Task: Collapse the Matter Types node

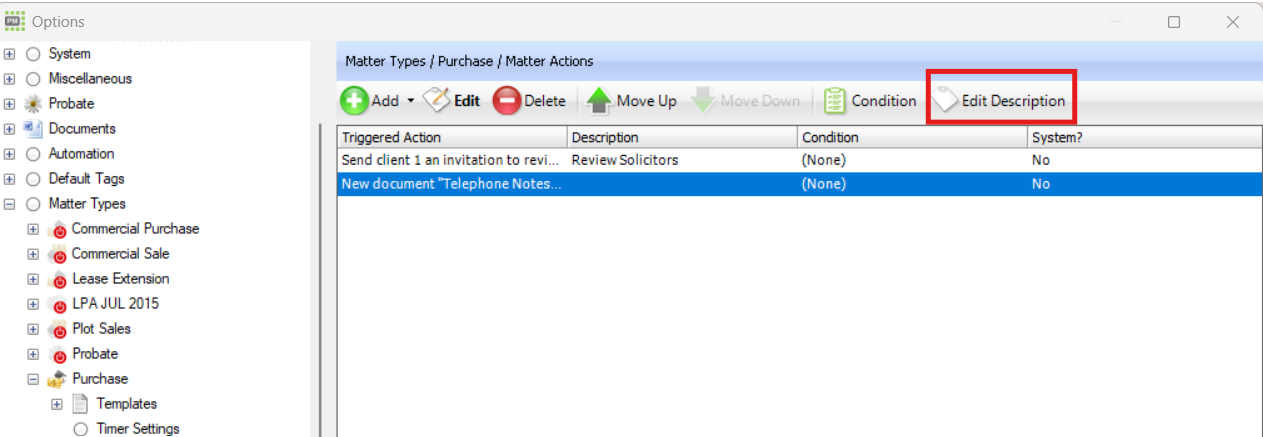Action: point(9,204)
